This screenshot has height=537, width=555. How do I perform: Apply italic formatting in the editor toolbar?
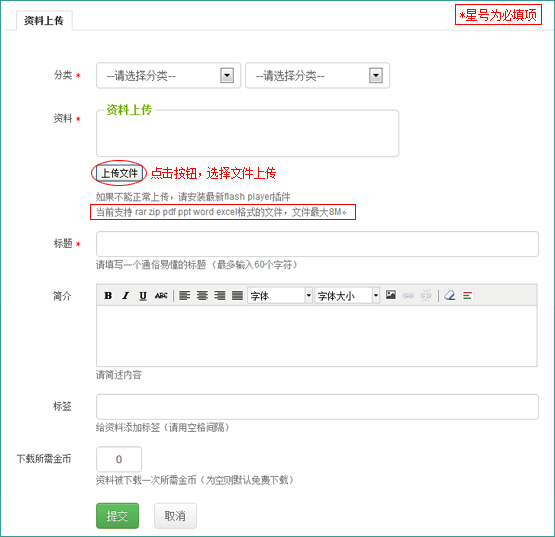tap(125, 295)
